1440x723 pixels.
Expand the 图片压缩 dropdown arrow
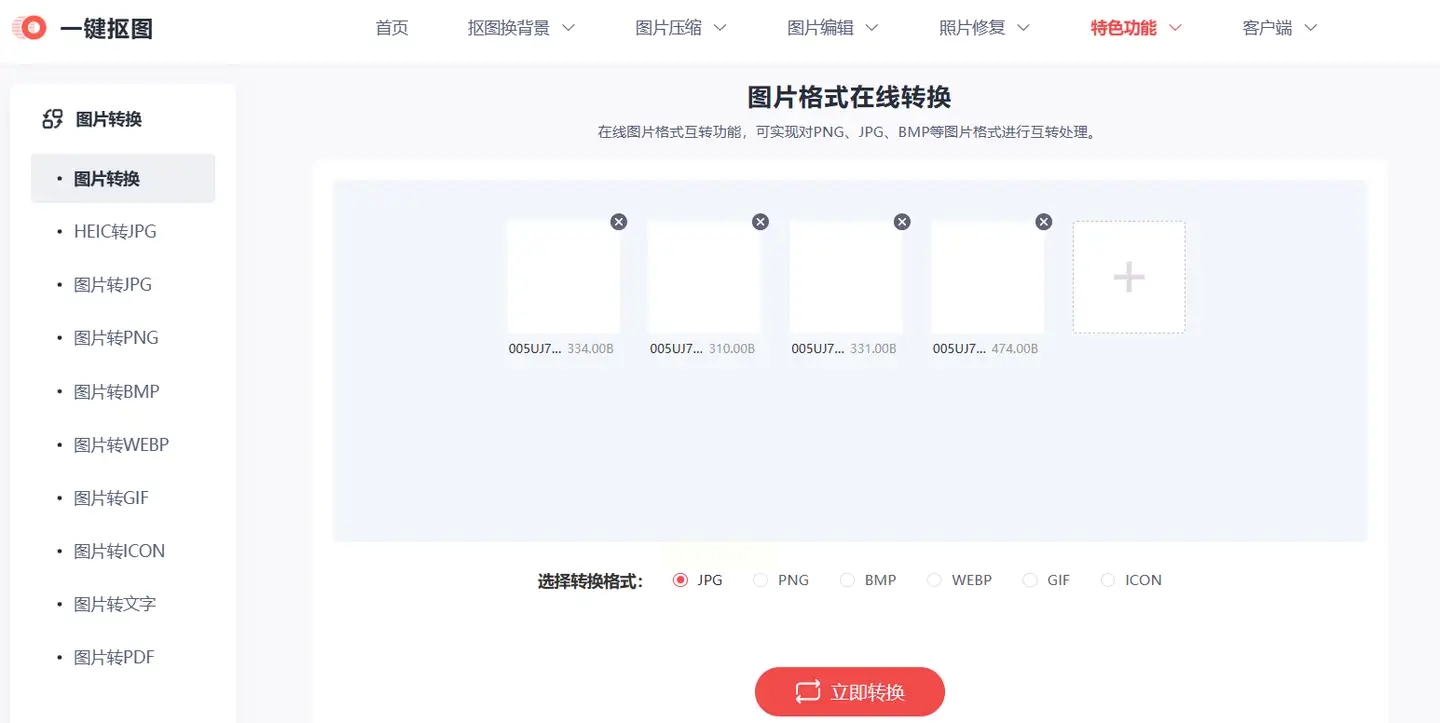(x=720, y=28)
